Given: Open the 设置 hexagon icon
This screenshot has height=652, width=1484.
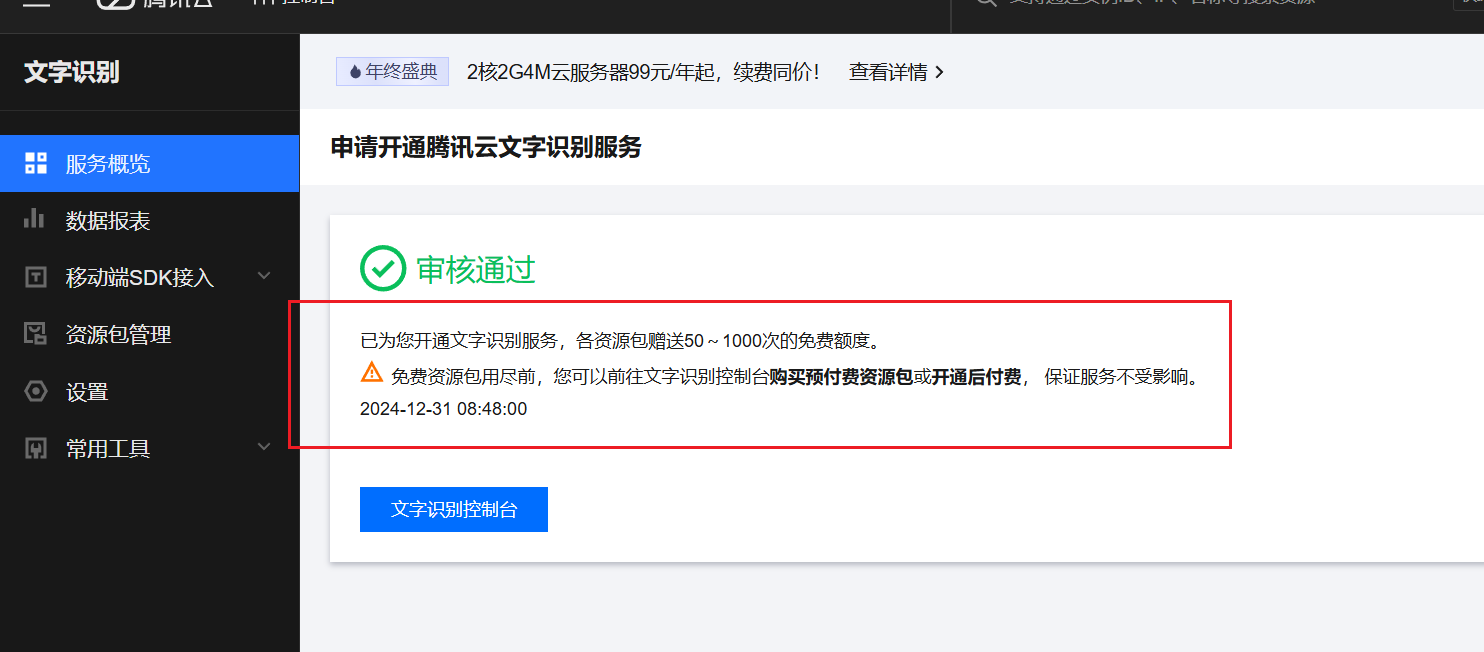Looking at the screenshot, I should click(x=36, y=391).
